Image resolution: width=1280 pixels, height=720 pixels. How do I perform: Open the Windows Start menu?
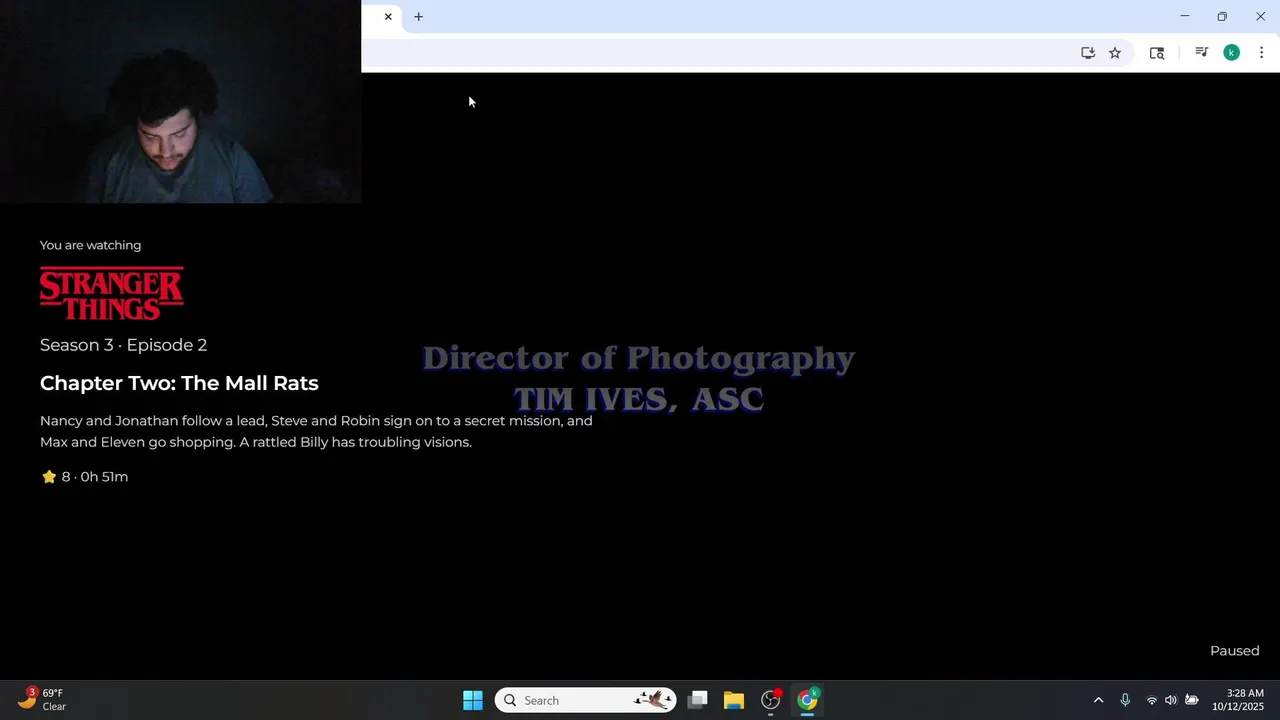pyautogui.click(x=473, y=700)
